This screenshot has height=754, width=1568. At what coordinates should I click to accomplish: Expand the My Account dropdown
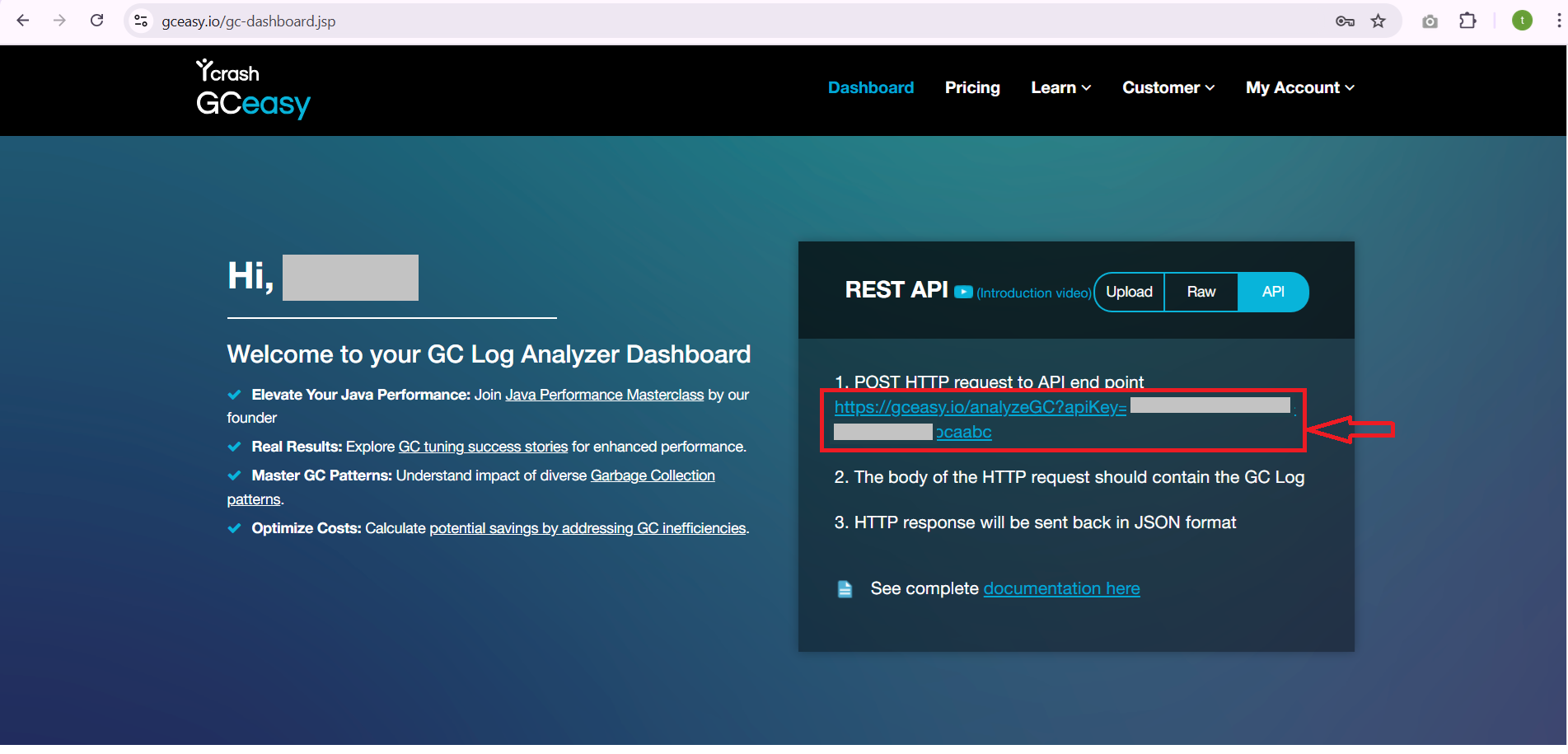pyautogui.click(x=1300, y=87)
